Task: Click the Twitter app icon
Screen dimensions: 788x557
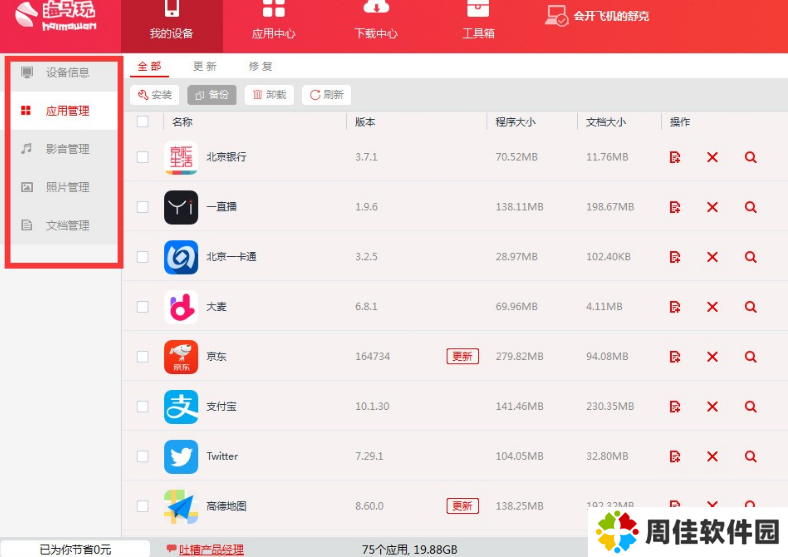Action: click(181, 456)
